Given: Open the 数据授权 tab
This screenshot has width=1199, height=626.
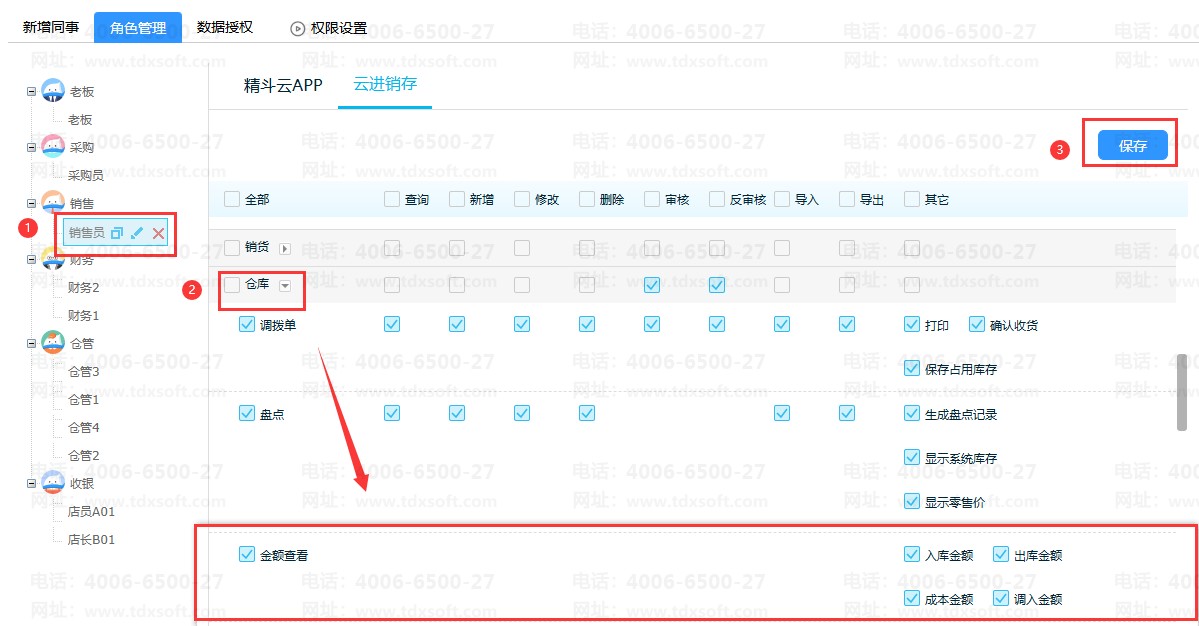Looking at the screenshot, I should [x=225, y=27].
